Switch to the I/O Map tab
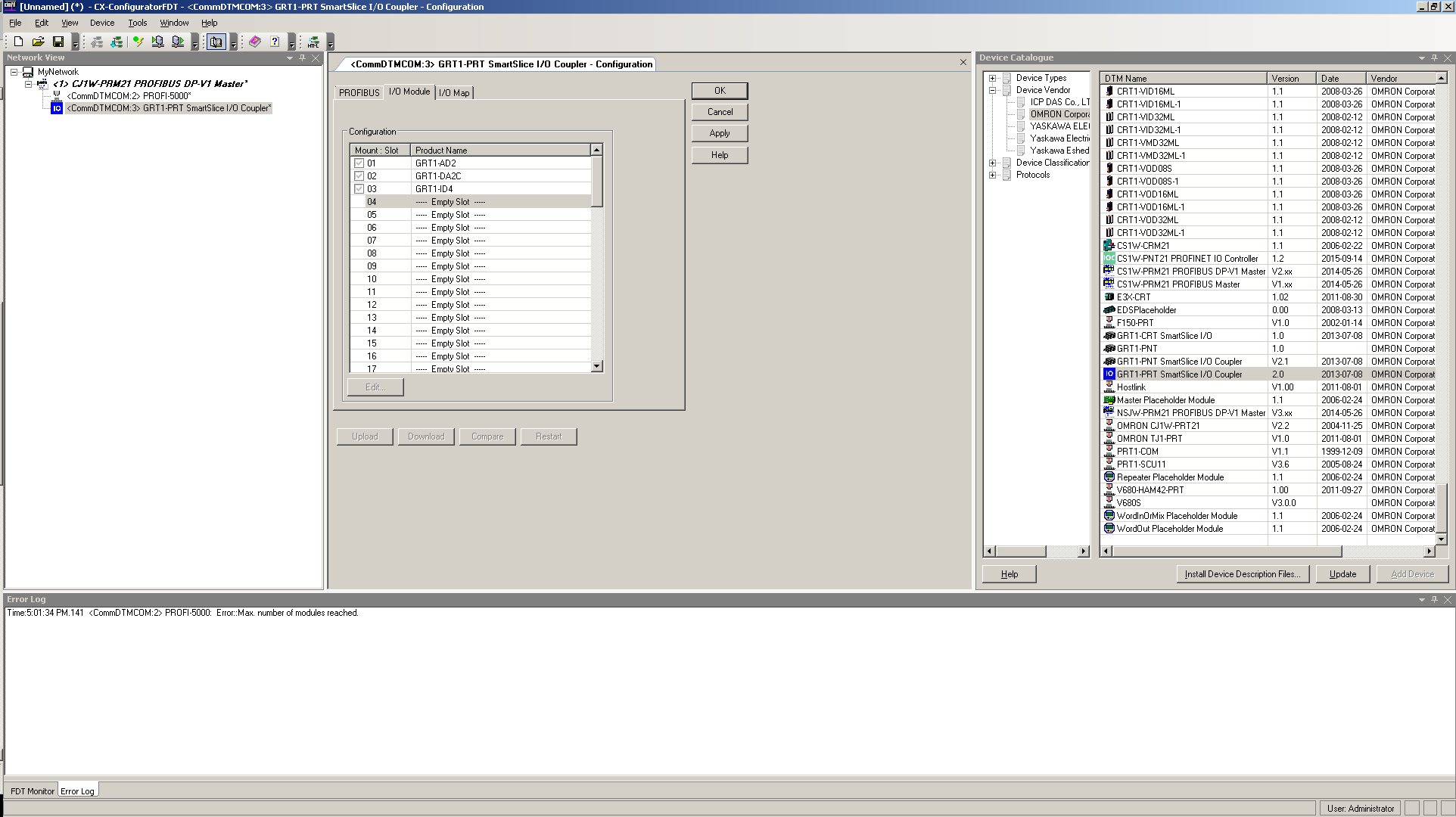 (x=454, y=93)
